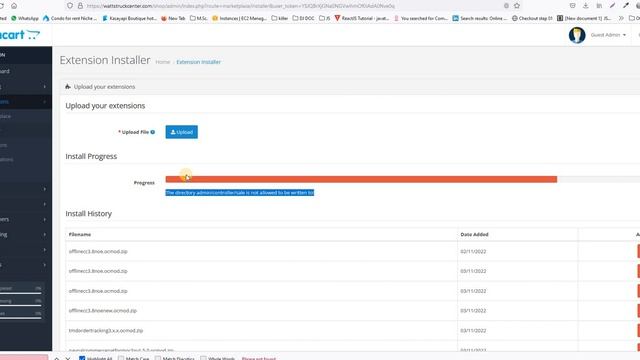Open the ReactJS Tutorial bookmark
The image size is (640, 360).
pyautogui.click(x=362, y=18)
